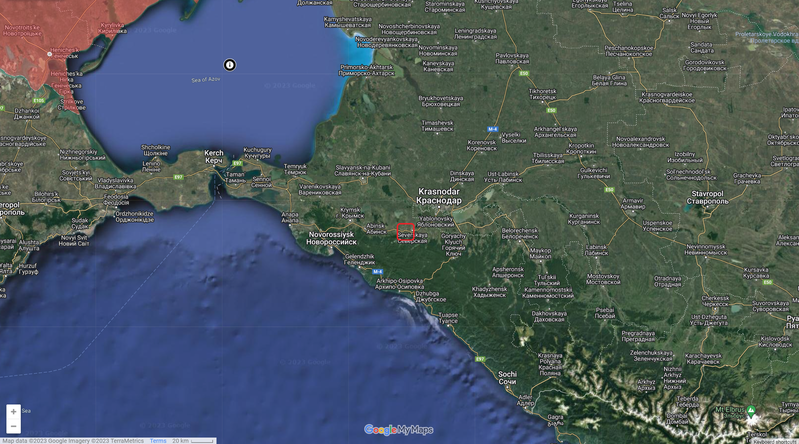
Task: Click the Sochi city label
Action: pos(507,378)
